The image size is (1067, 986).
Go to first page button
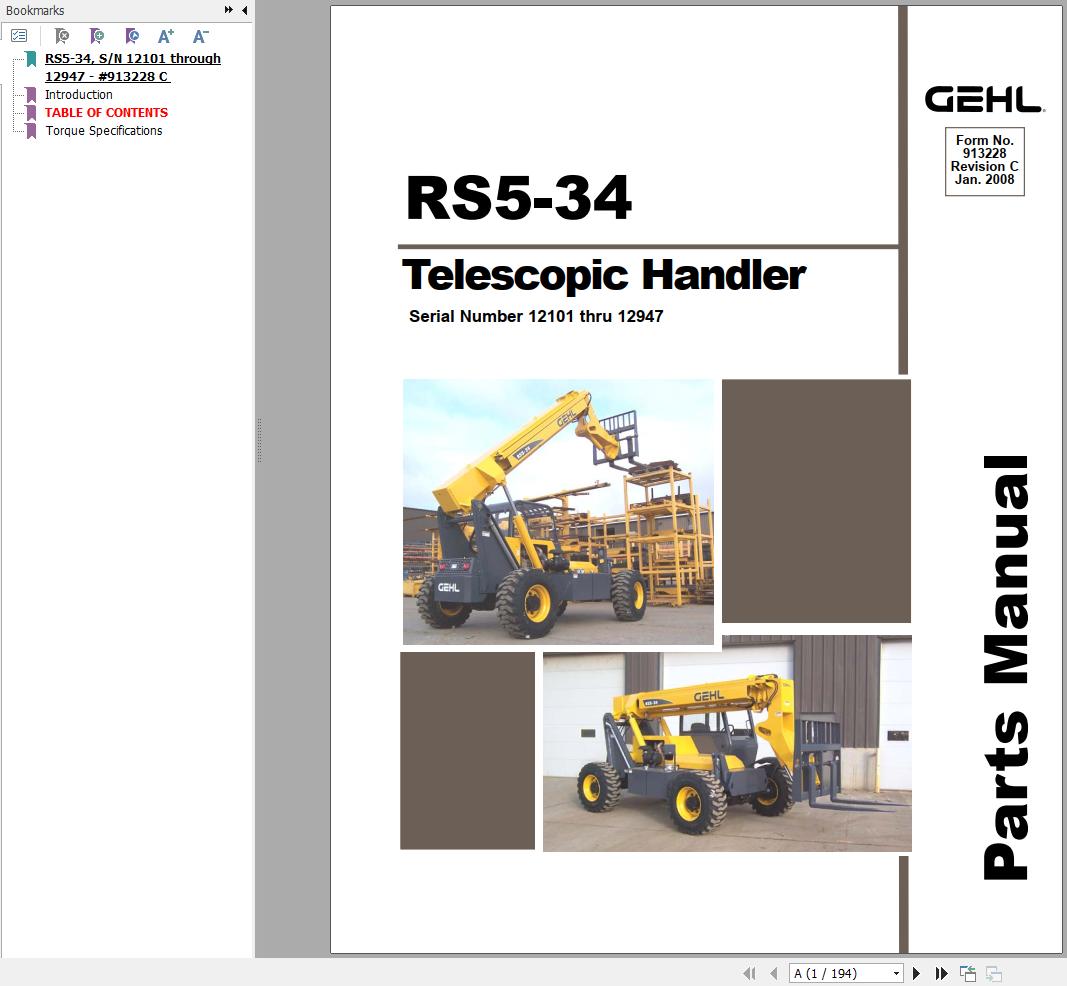coord(749,974)
